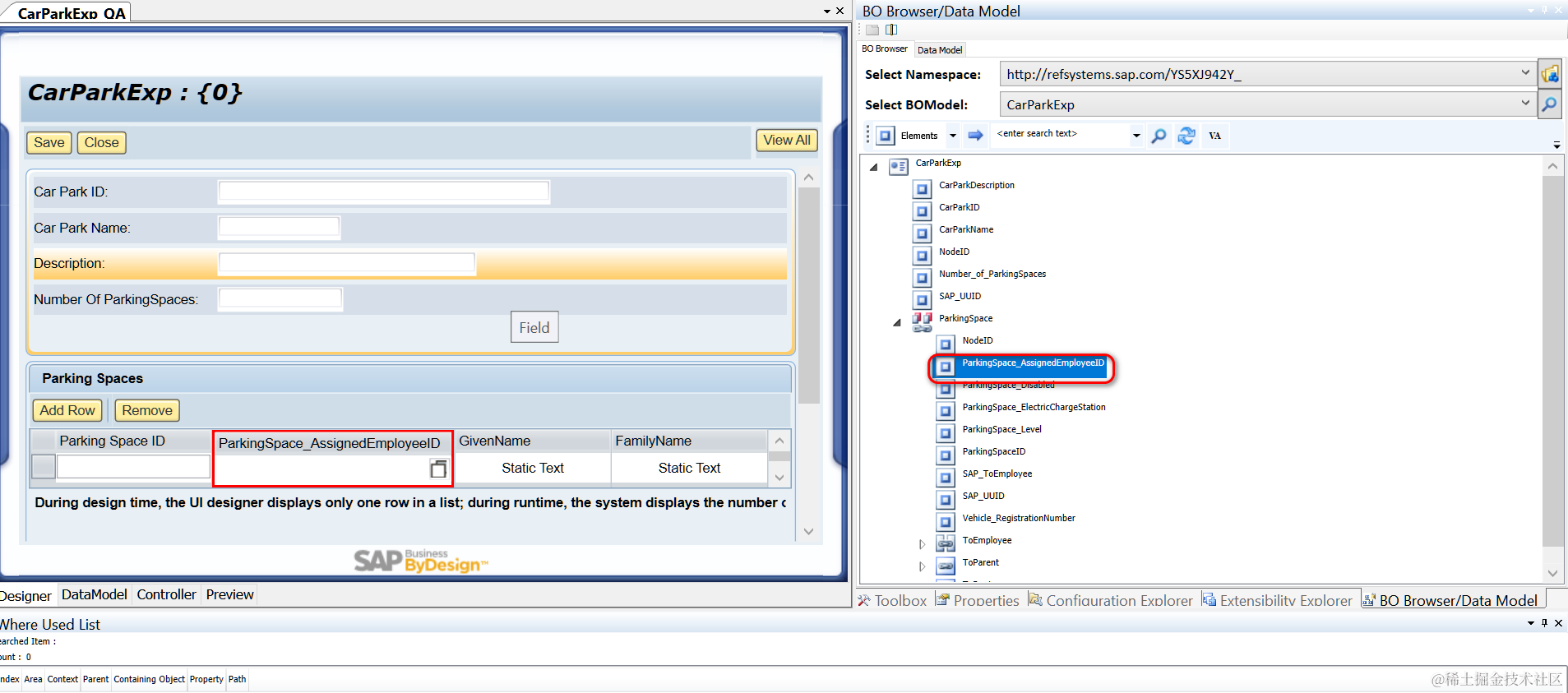This screenshot has height=693, width=1568.
Task: Open the Configuration Explorer tab
Action: point(1111,600)
